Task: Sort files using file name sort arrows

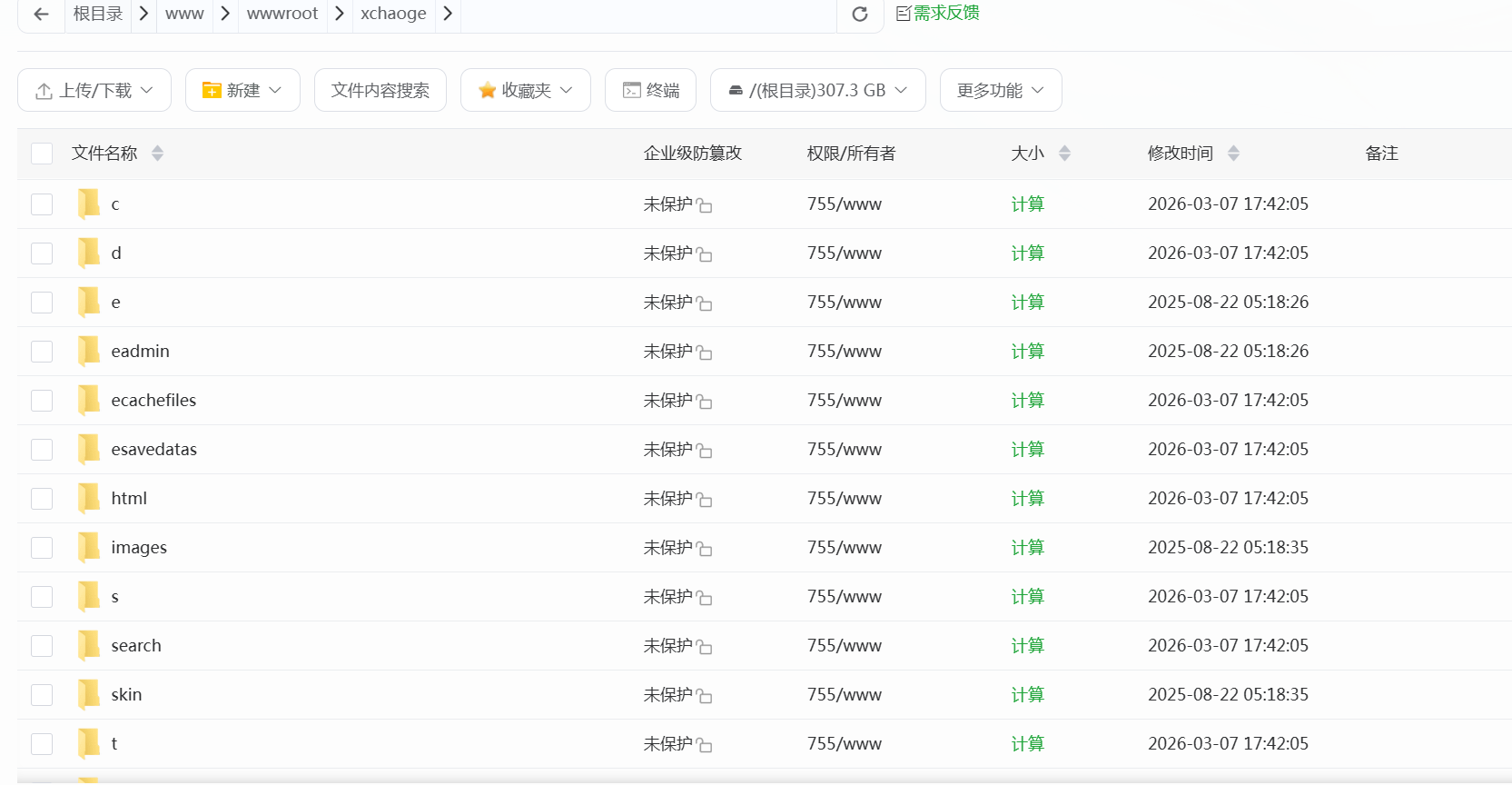Action: 157,154
